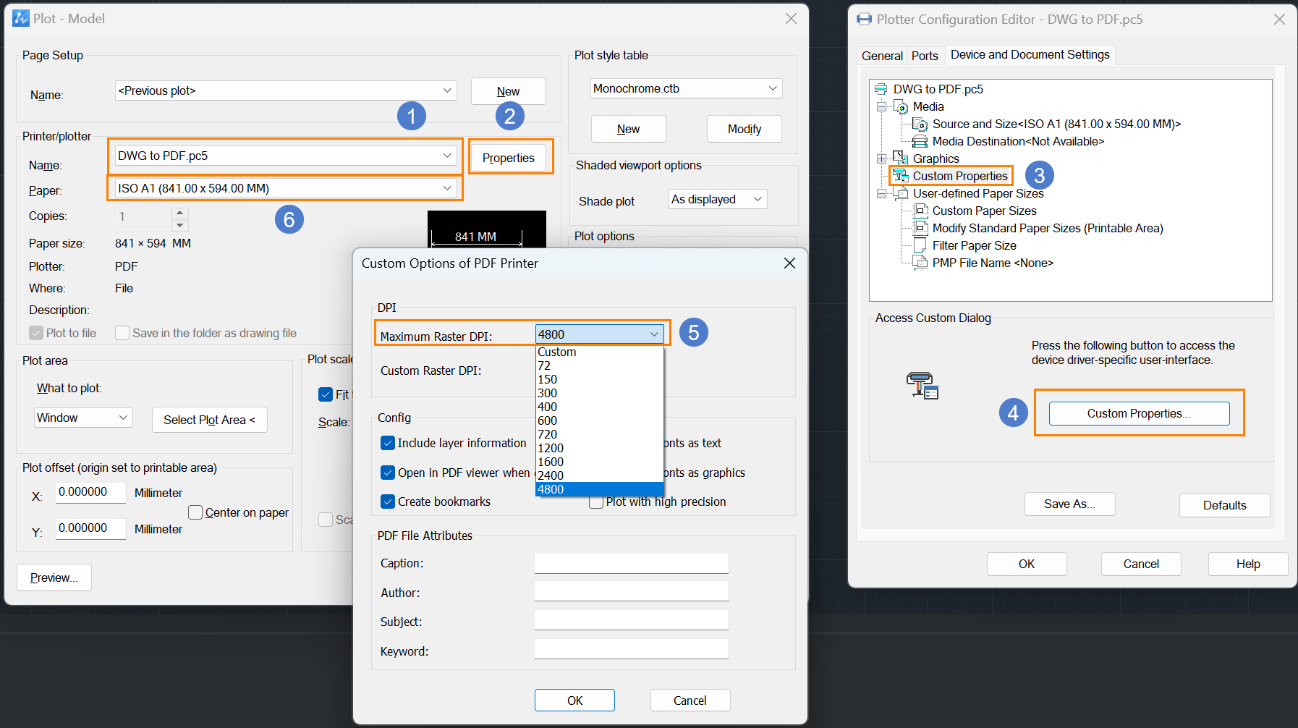Click OK in Custom Options of PDF Printer
This screenshot has height=728, width=1298.
coord(575,700)
